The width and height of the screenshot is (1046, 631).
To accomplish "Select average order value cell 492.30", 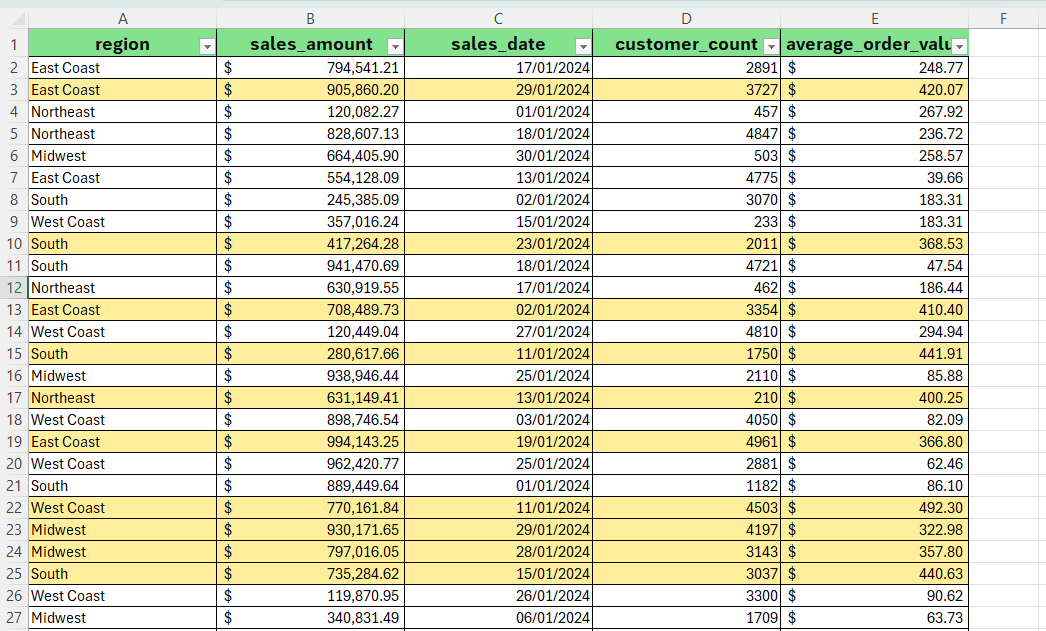I will (874, 508).
